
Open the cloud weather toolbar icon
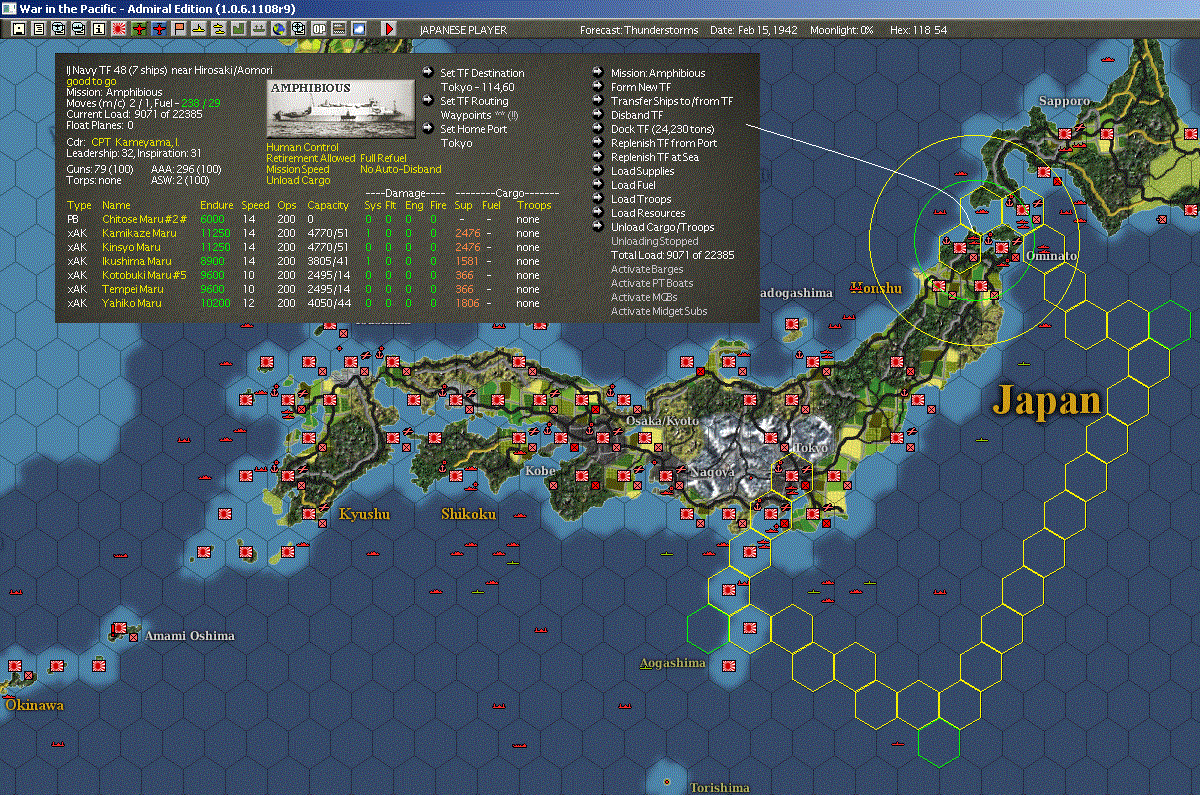[x=358, y=29]
